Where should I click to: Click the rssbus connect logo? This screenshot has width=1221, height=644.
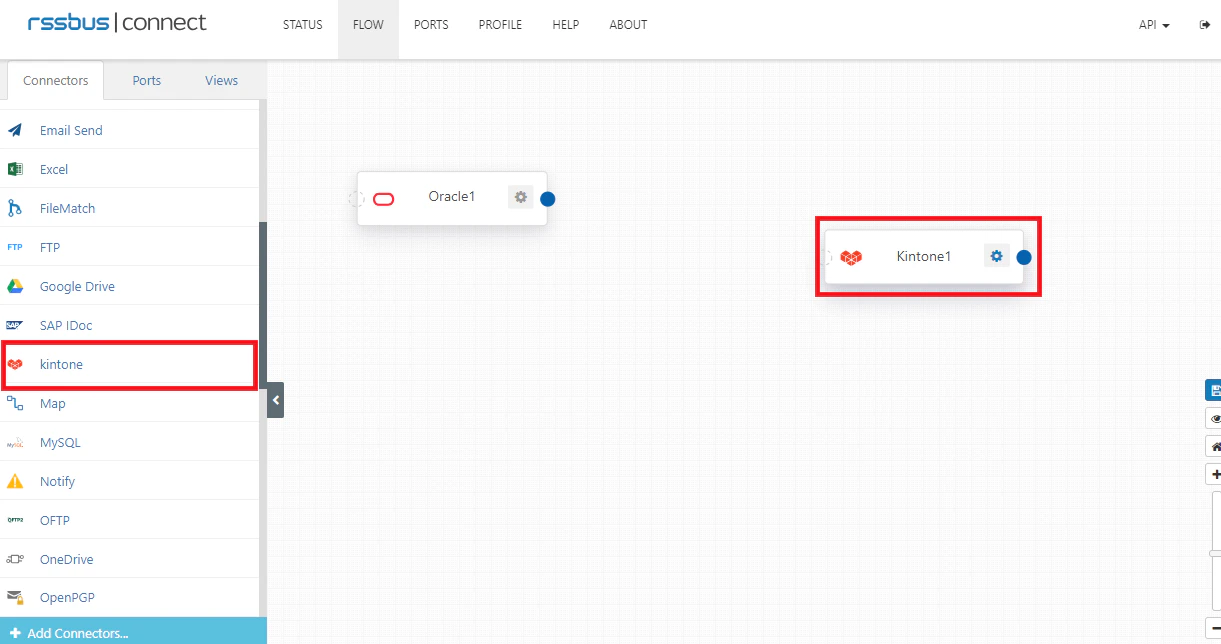pos(117,22)
